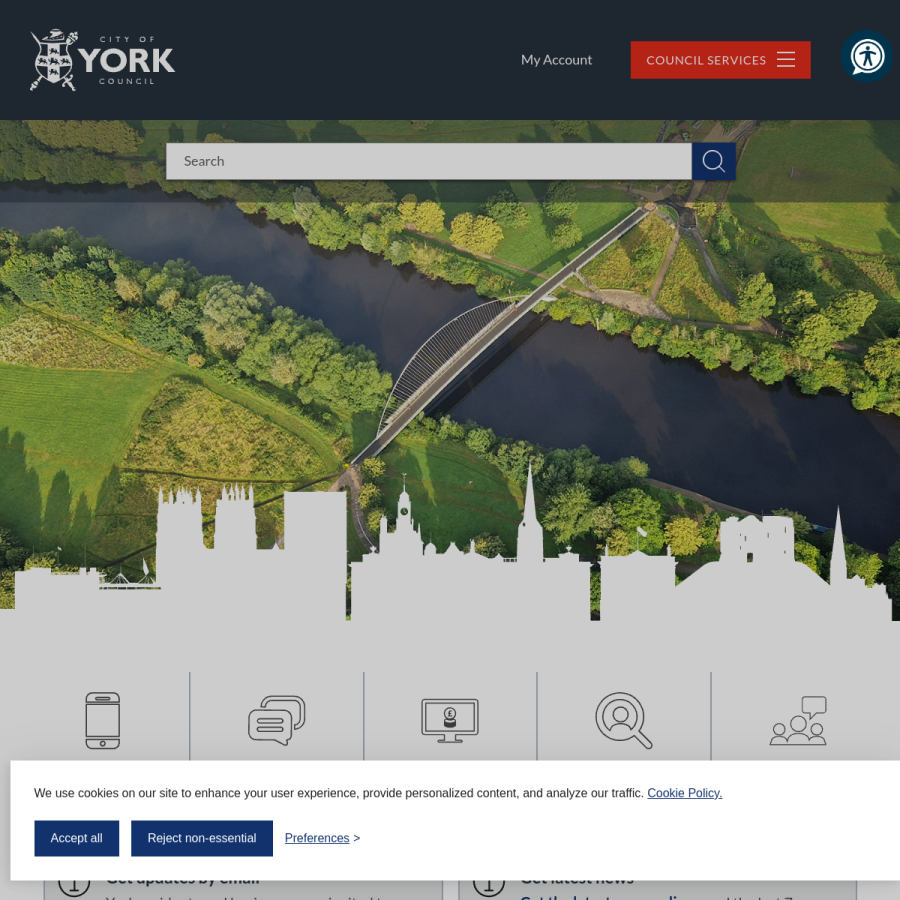Open My Account

pyautogui.click(x=556, y=60)
